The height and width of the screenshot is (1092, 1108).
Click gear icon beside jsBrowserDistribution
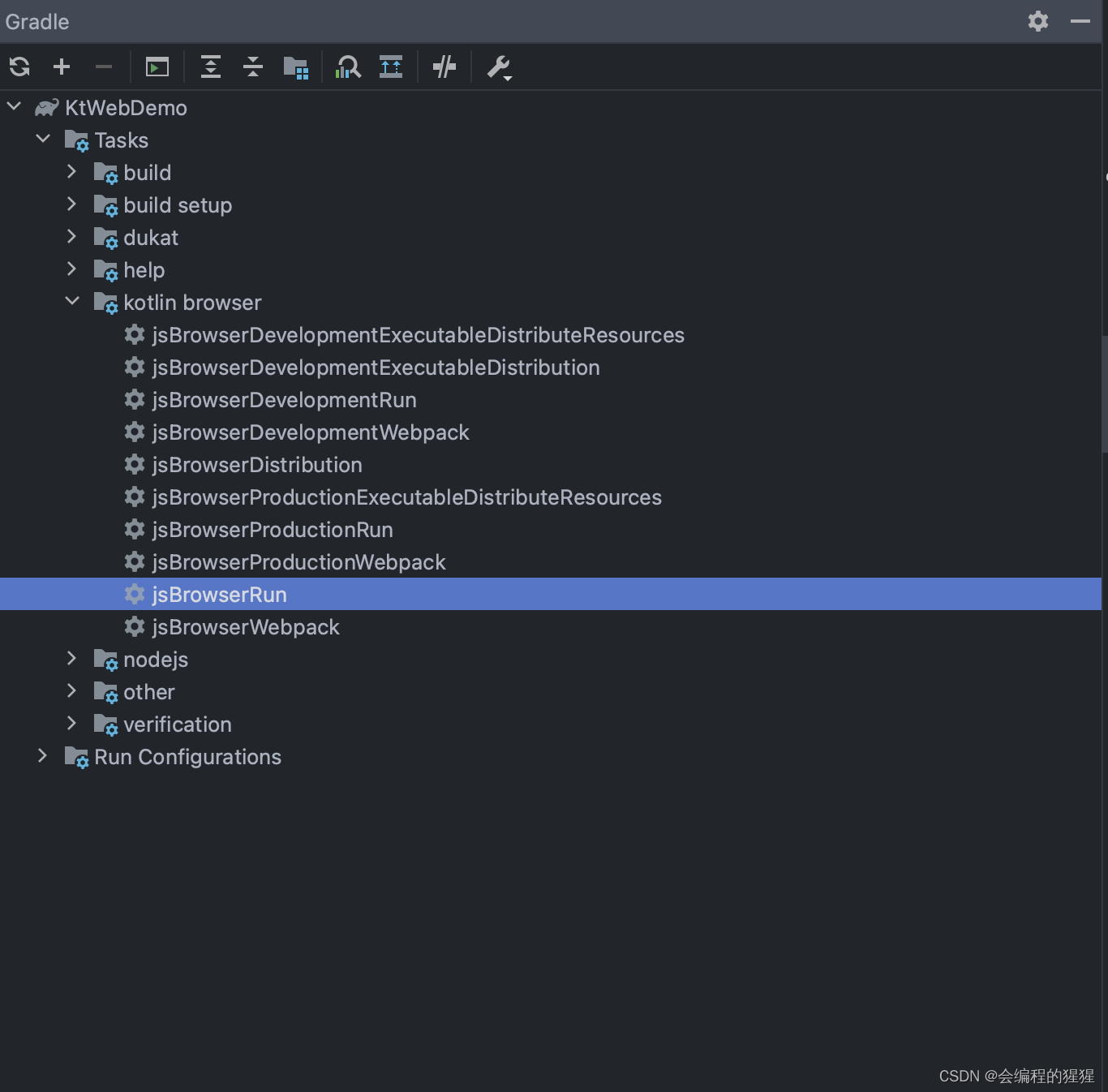coord(135,464)
